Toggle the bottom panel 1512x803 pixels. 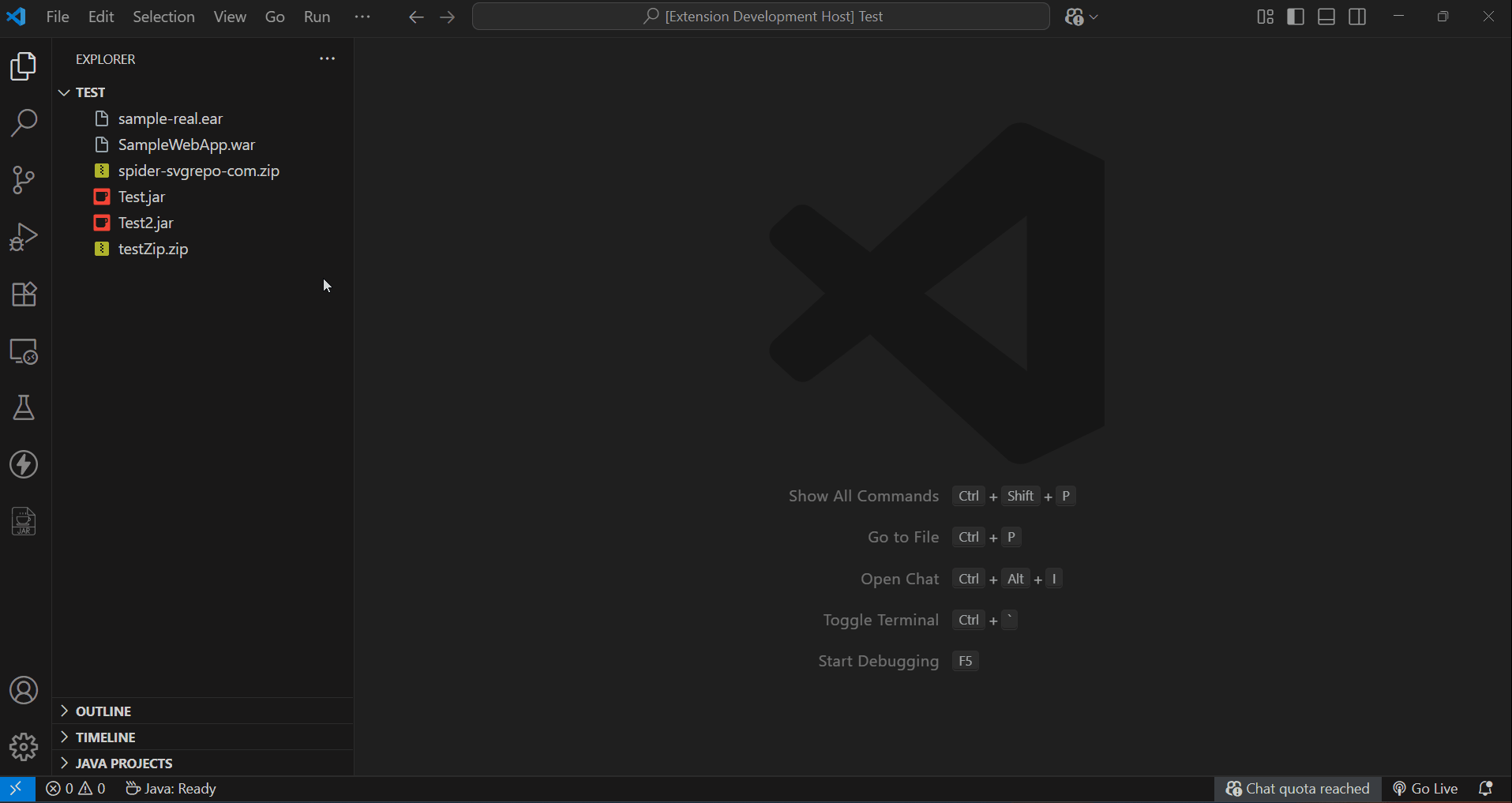coord(1326,17)
